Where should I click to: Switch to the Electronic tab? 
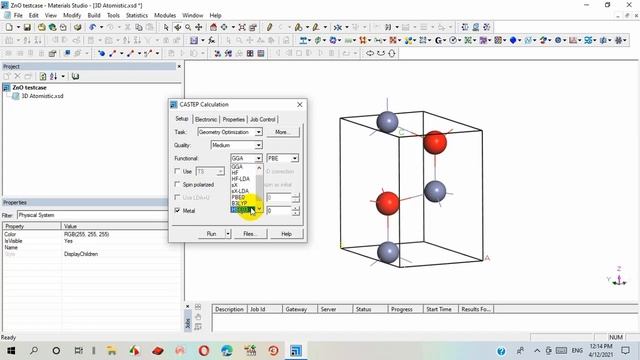[206, 120]
